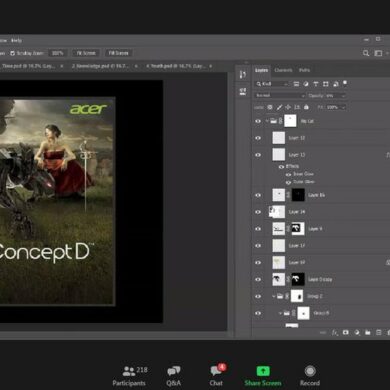
Task: Toggle the layer filtering switch
Action: coord(345,83)
